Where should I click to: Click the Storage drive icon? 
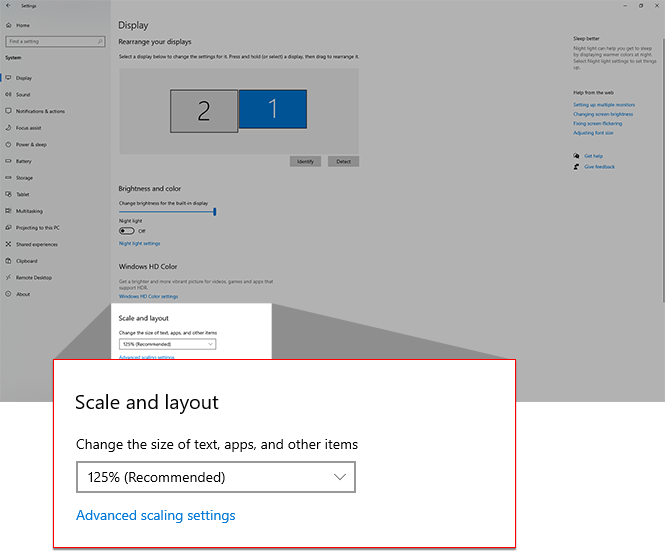click(x=9, y=178)
